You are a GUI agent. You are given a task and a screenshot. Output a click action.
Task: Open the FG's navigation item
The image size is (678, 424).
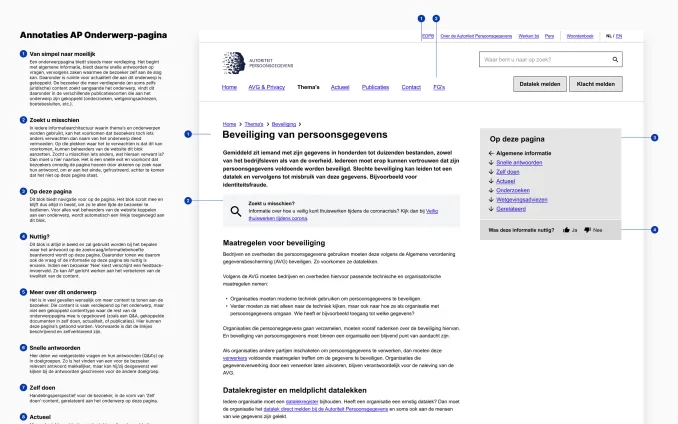click(x=439, y=87)
